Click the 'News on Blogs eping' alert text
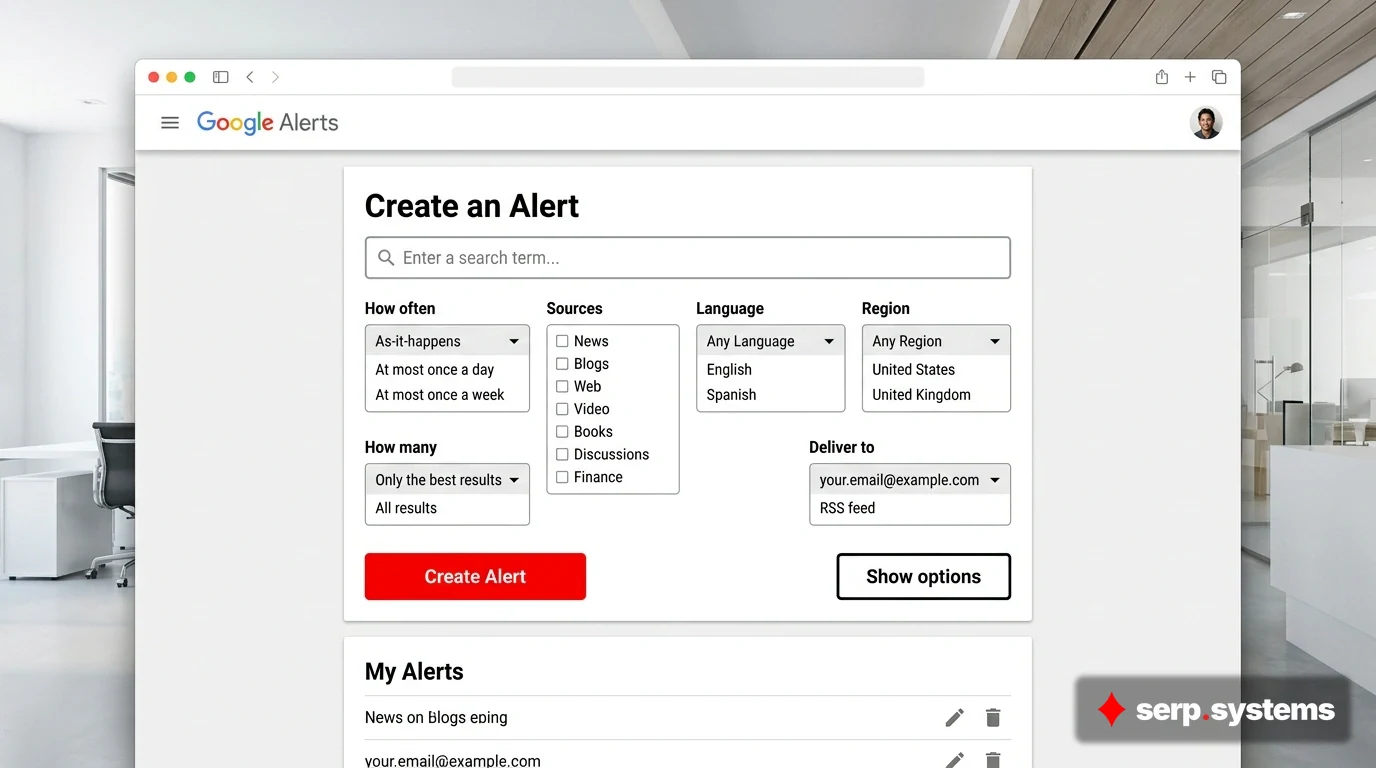Screen dimensions: 1376x768 436,718
